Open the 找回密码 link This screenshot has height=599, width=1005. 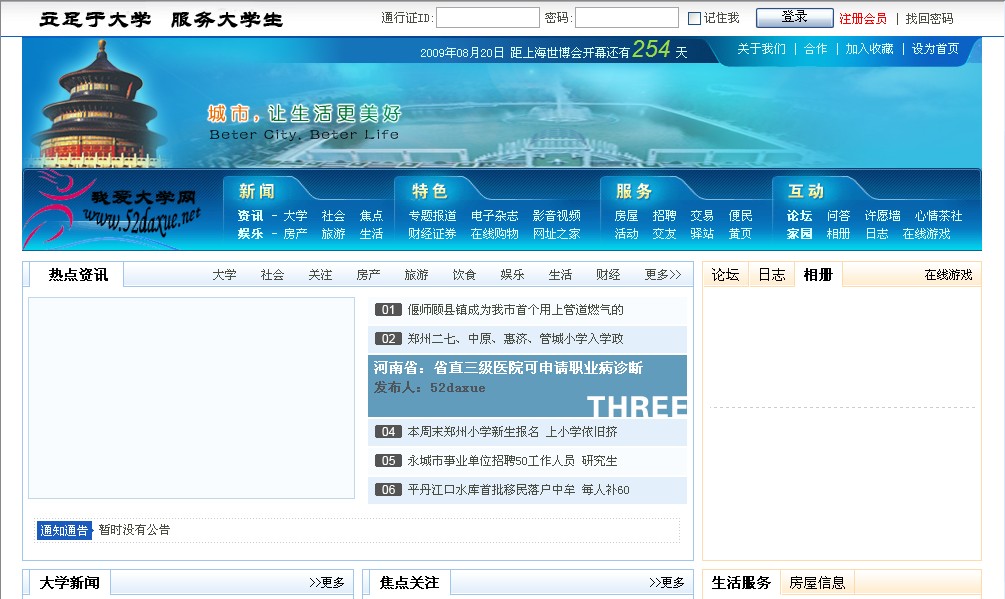tap(929, 19)
